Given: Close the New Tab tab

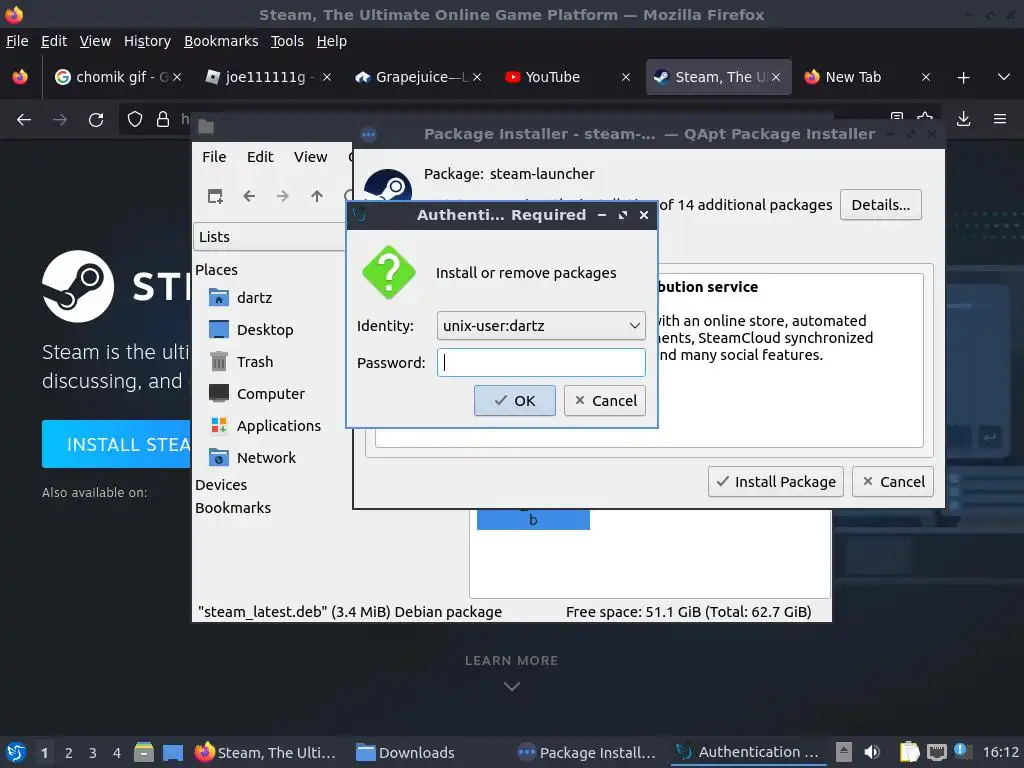Looking at the screenshot, I should (x=925, y=77).
